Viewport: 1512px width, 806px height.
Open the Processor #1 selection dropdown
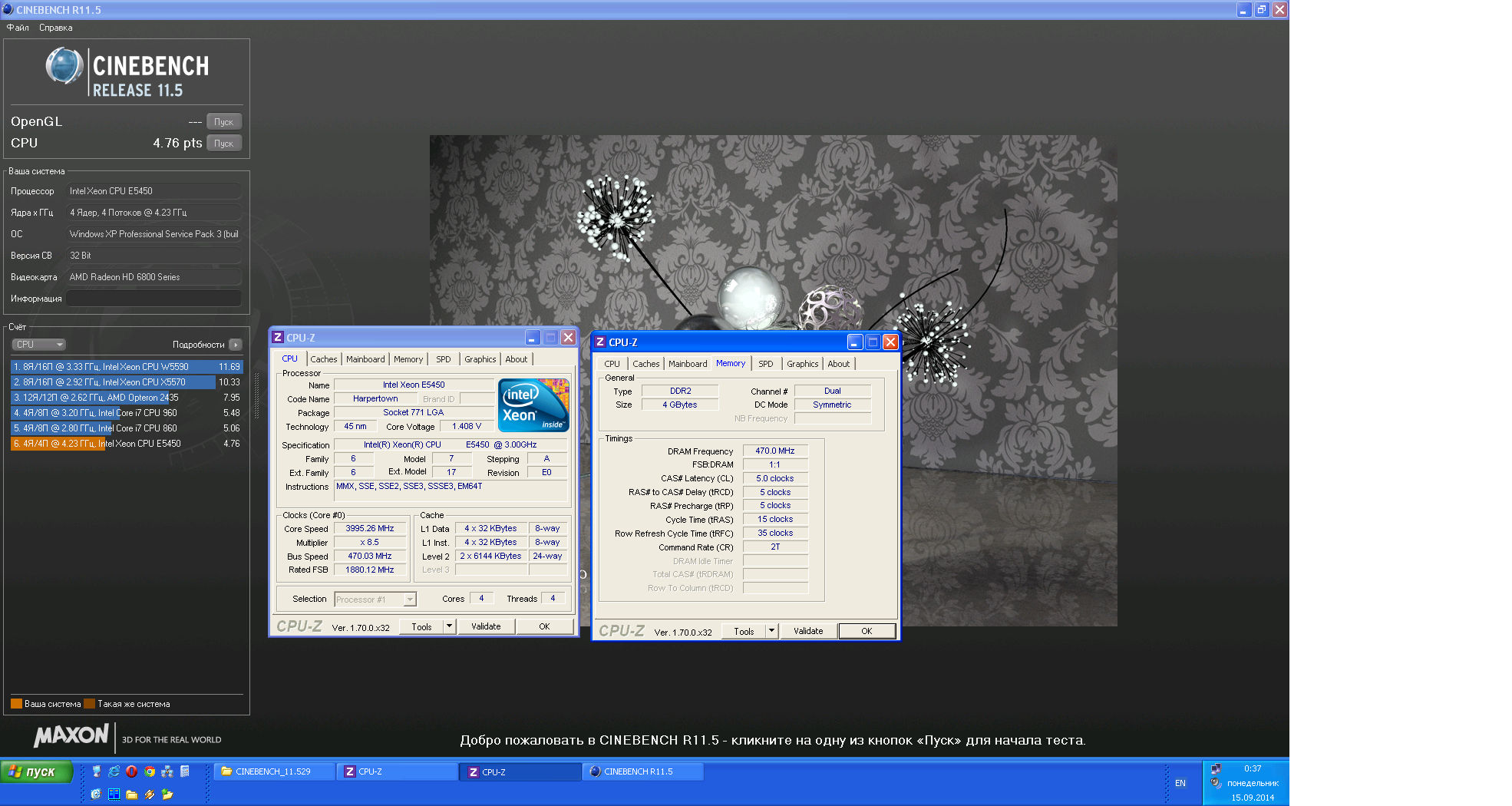(x=375, y=600)
